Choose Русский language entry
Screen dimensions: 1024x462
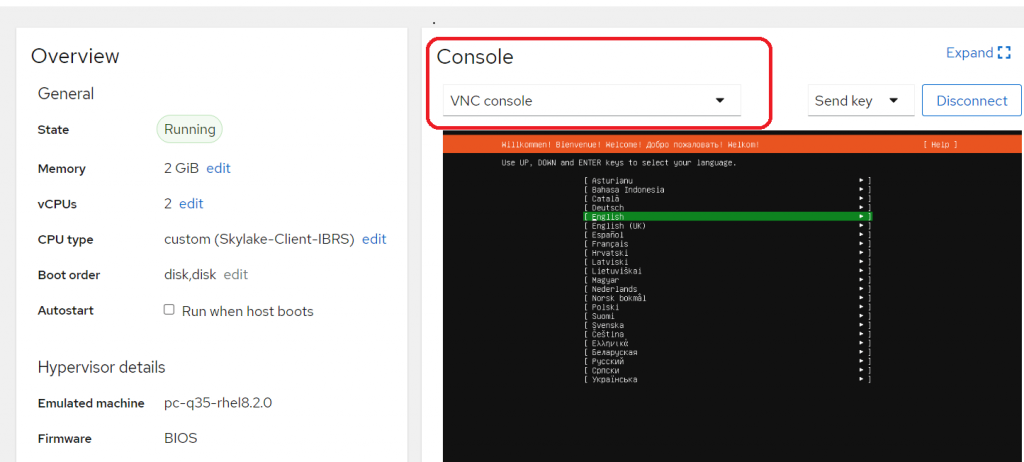click(x=607, y=361)
